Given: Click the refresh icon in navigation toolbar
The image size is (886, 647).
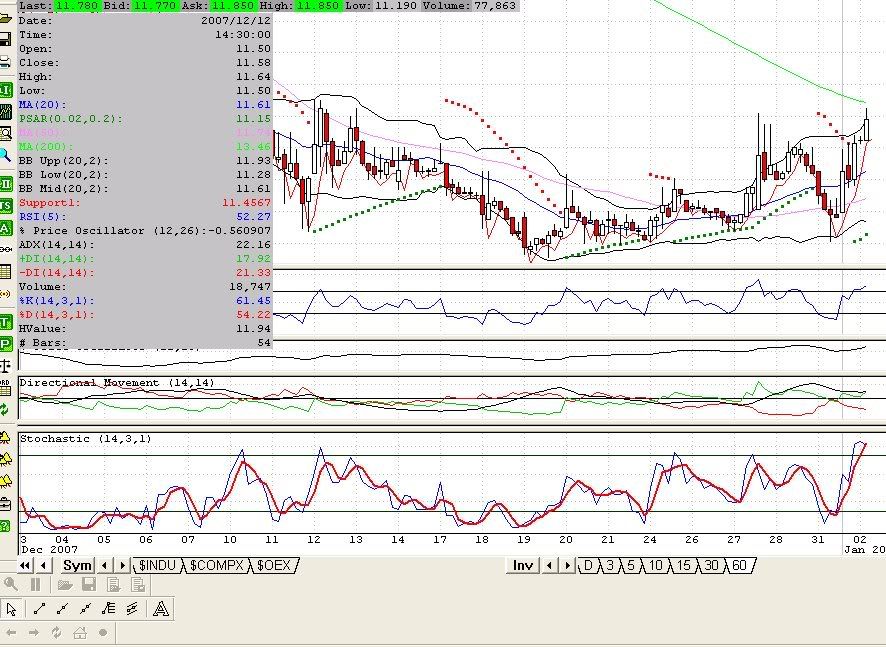Looking at the screenshot, I should [x=57, y=632].
